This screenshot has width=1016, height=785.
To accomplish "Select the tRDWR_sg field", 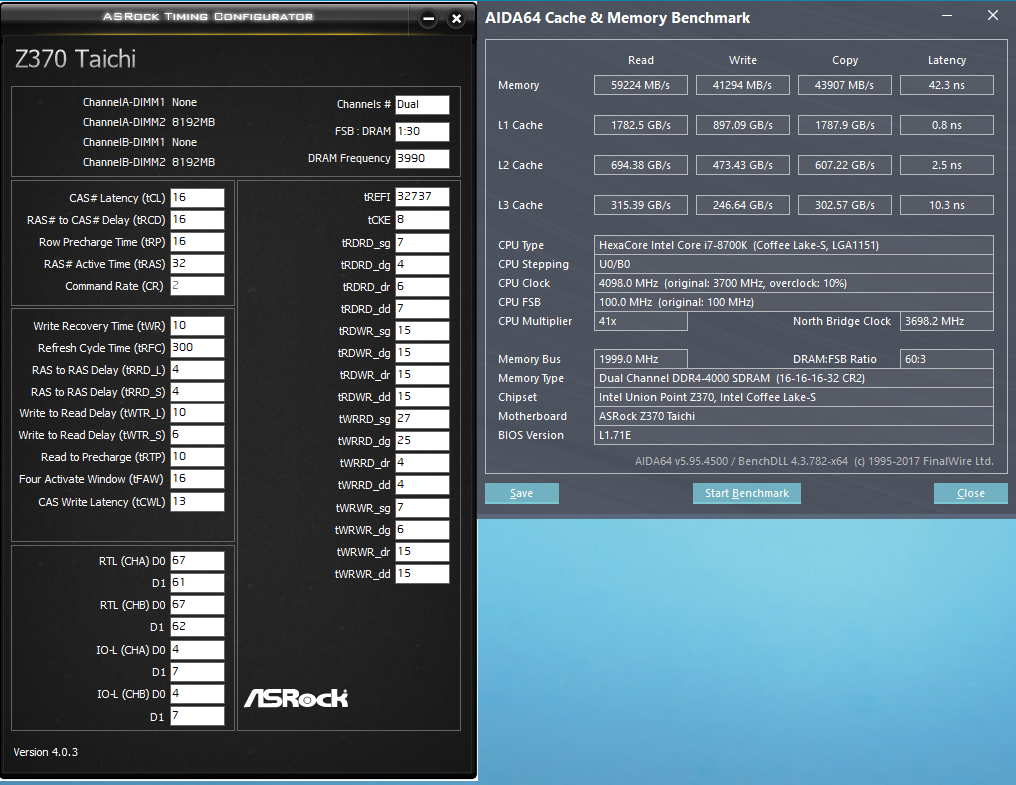I will click(422, 331).
